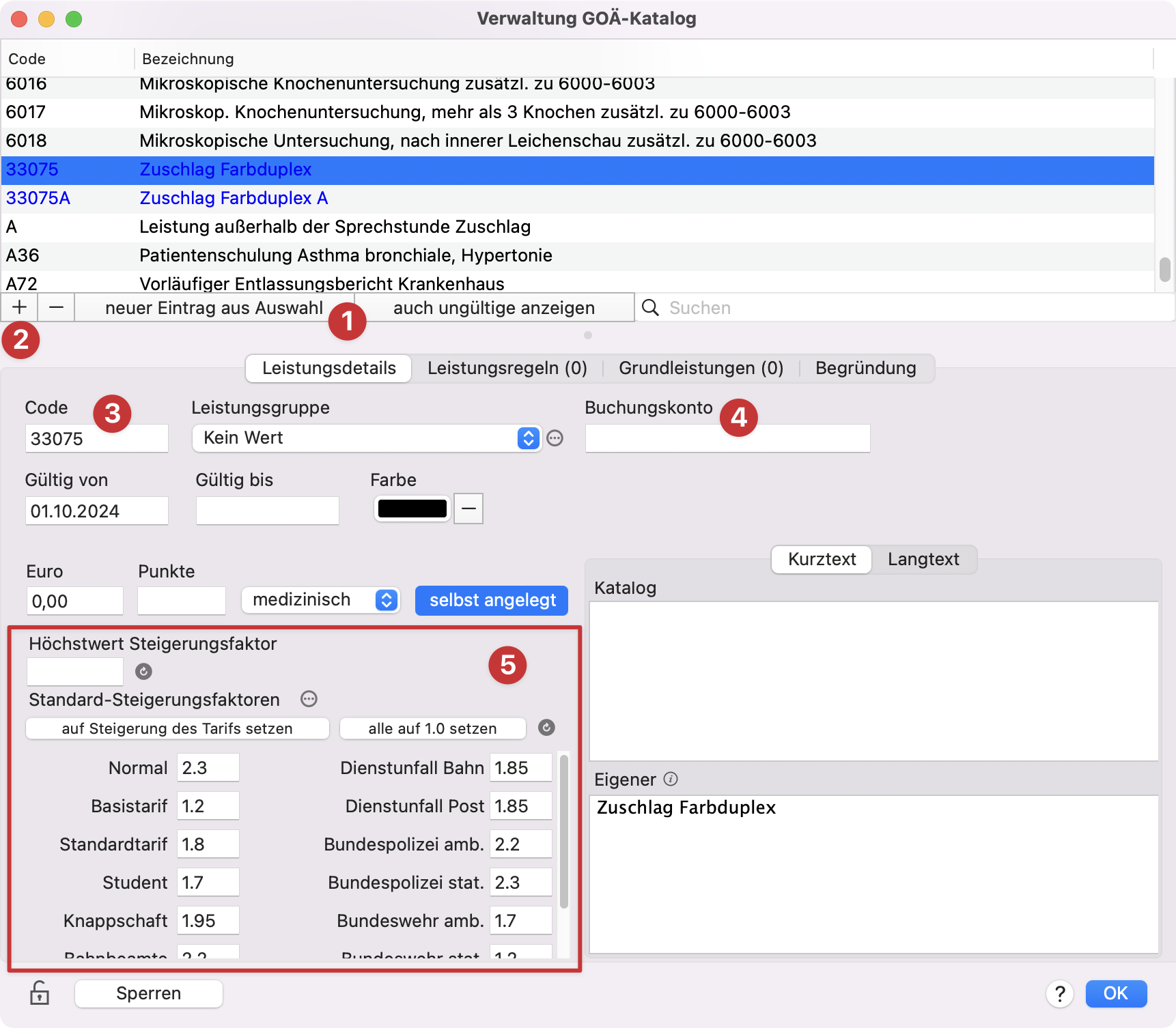
Task: Reset standard factors via circular arrow icon
Action: pyautogui.click(x=546, y=728)
